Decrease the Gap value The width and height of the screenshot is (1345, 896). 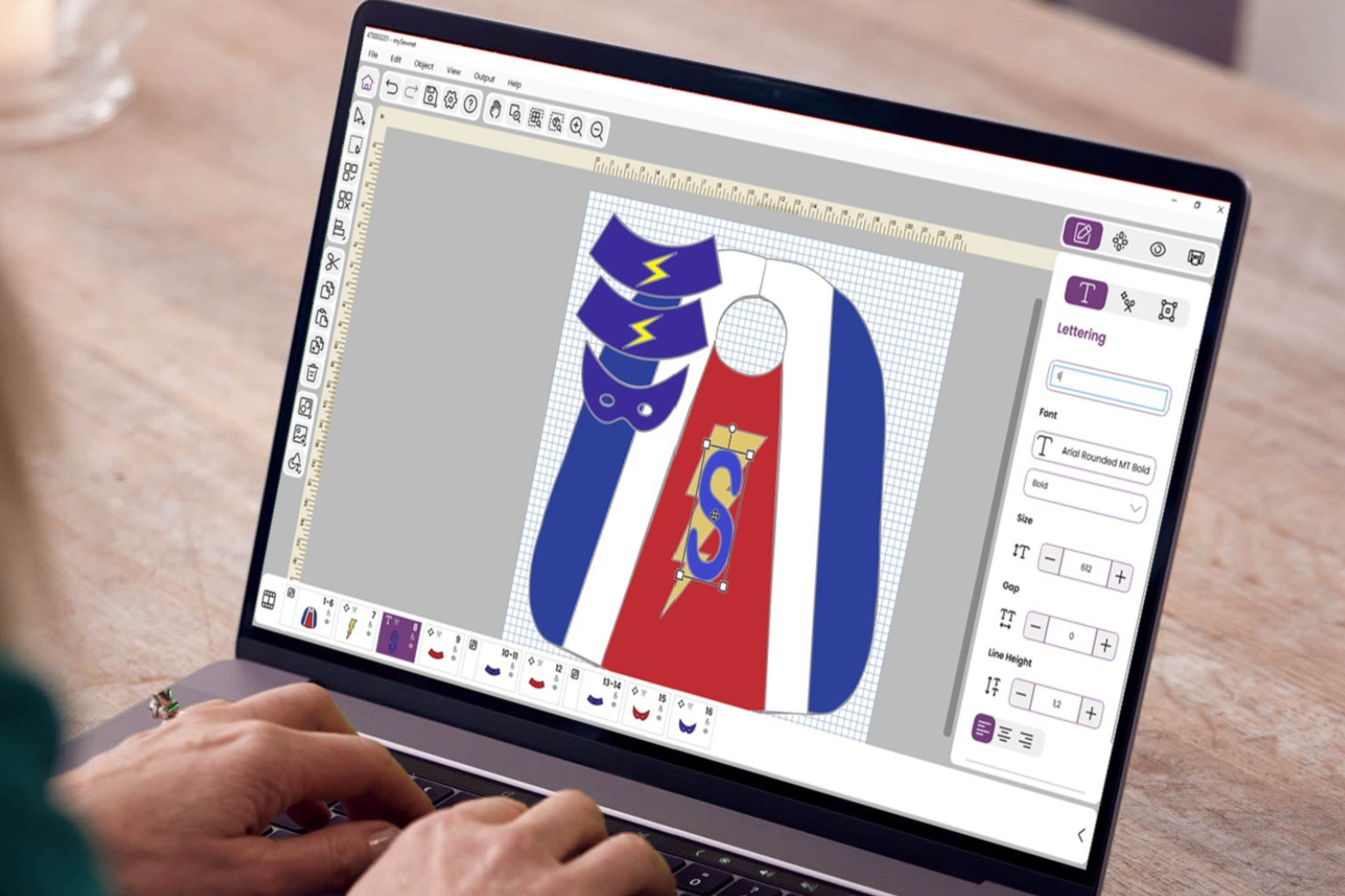pyautogui.click(x=1036, y=627)
